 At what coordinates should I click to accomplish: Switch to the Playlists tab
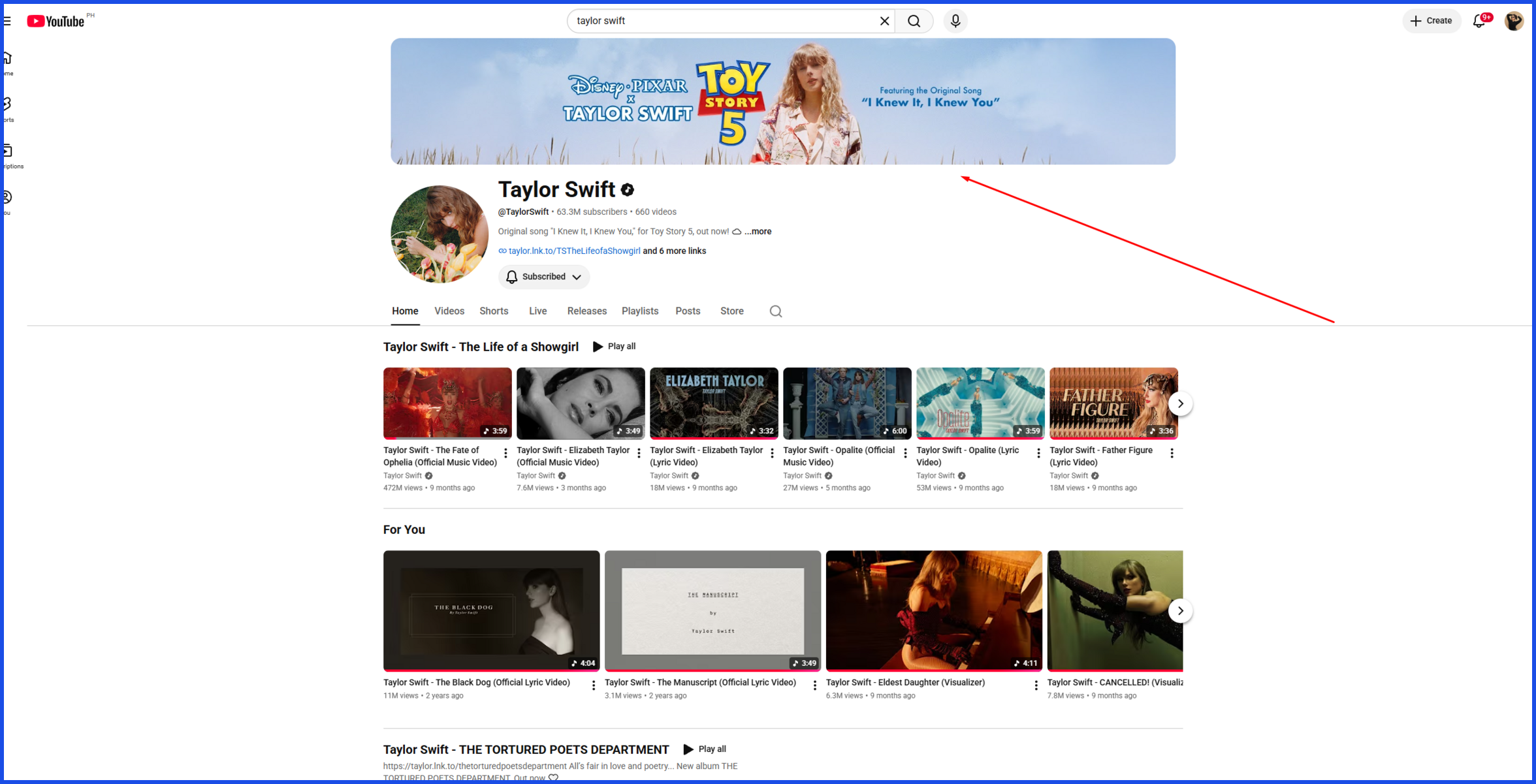pos(640,311)
